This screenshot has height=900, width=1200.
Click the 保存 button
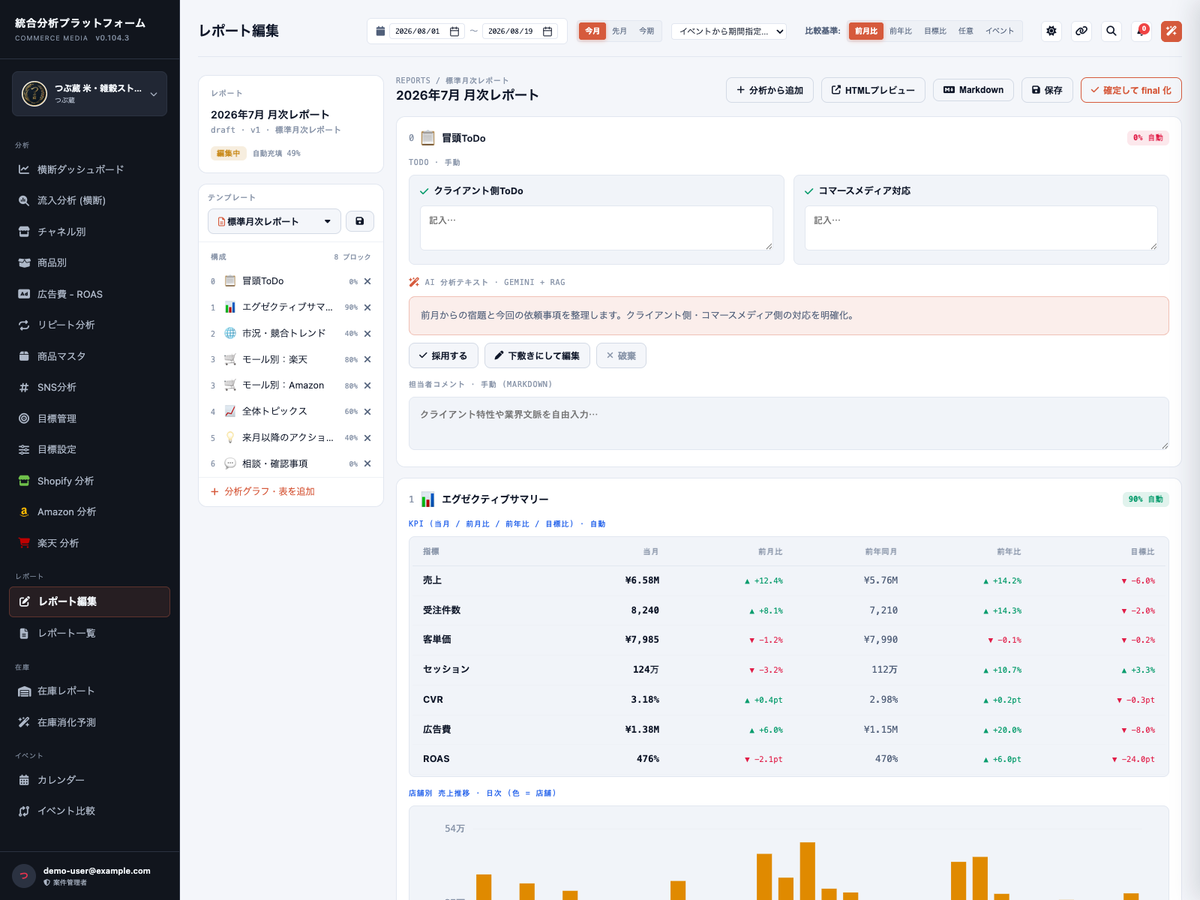click(1048, 90)
